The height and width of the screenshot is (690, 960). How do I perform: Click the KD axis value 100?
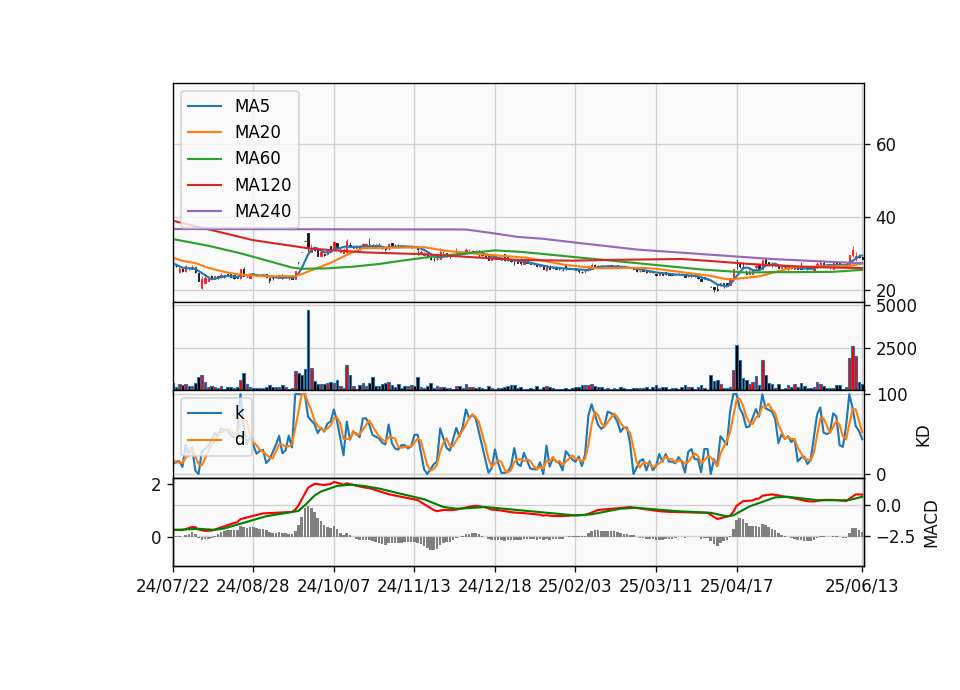coord(892,395)
